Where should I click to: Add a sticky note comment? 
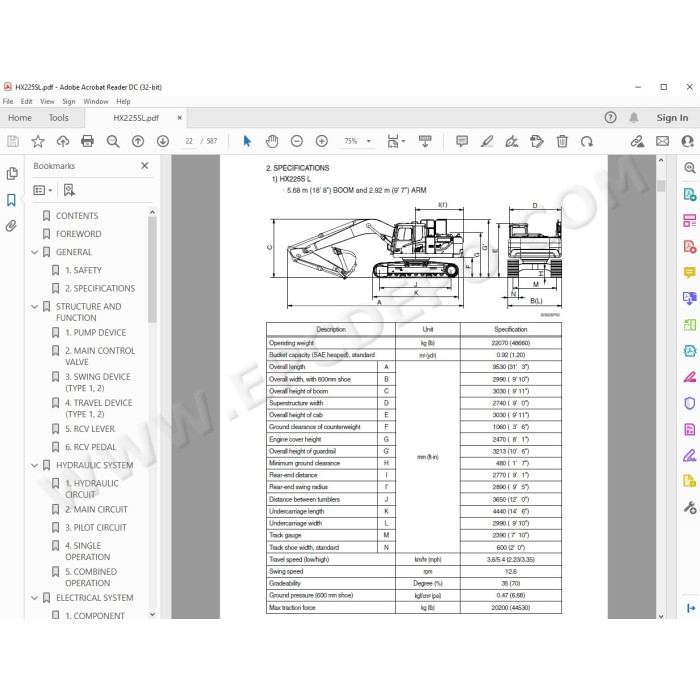(x=462, y=142)
